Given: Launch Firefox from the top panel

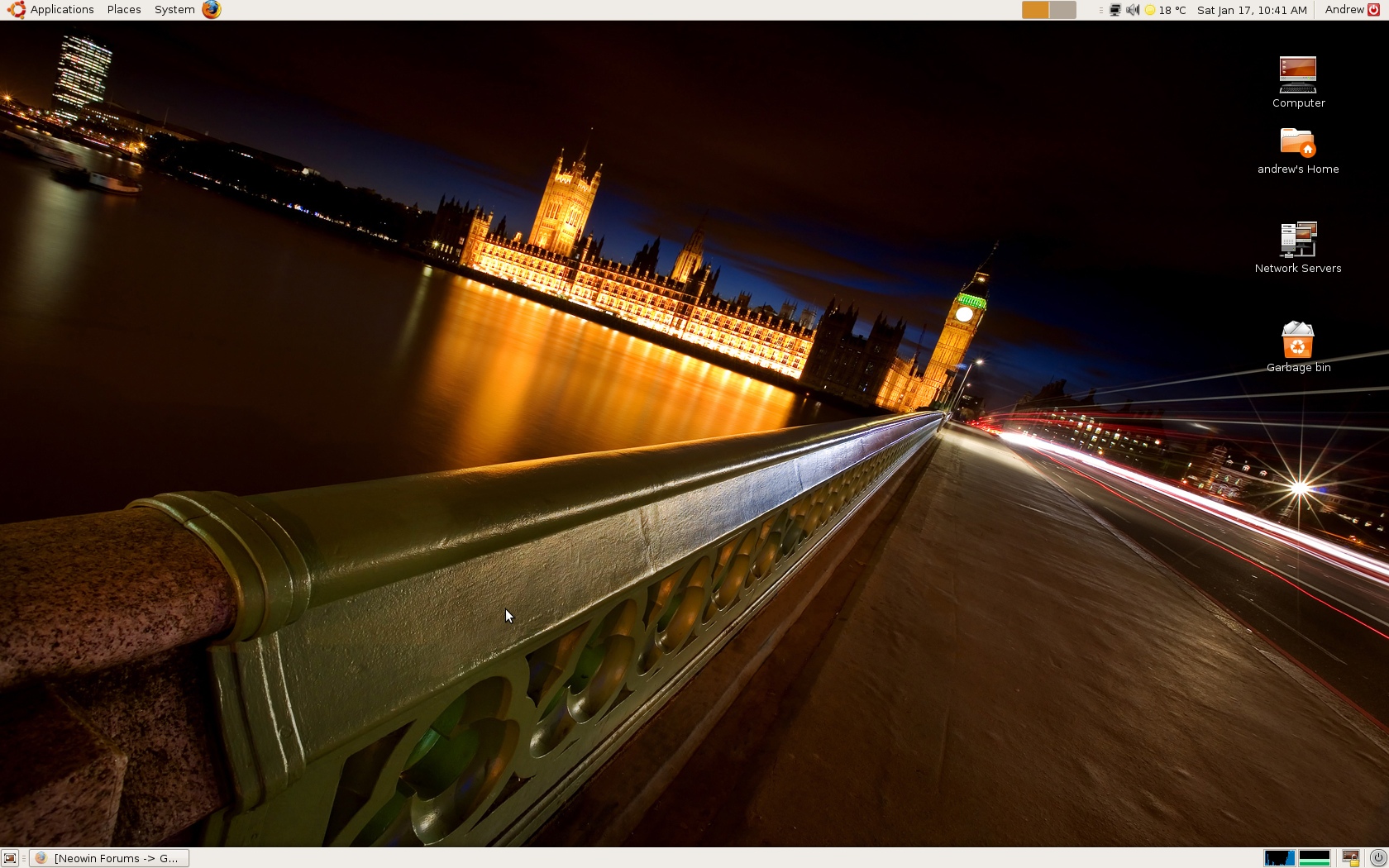Looking at the screenshot, I should pos(212,10).
